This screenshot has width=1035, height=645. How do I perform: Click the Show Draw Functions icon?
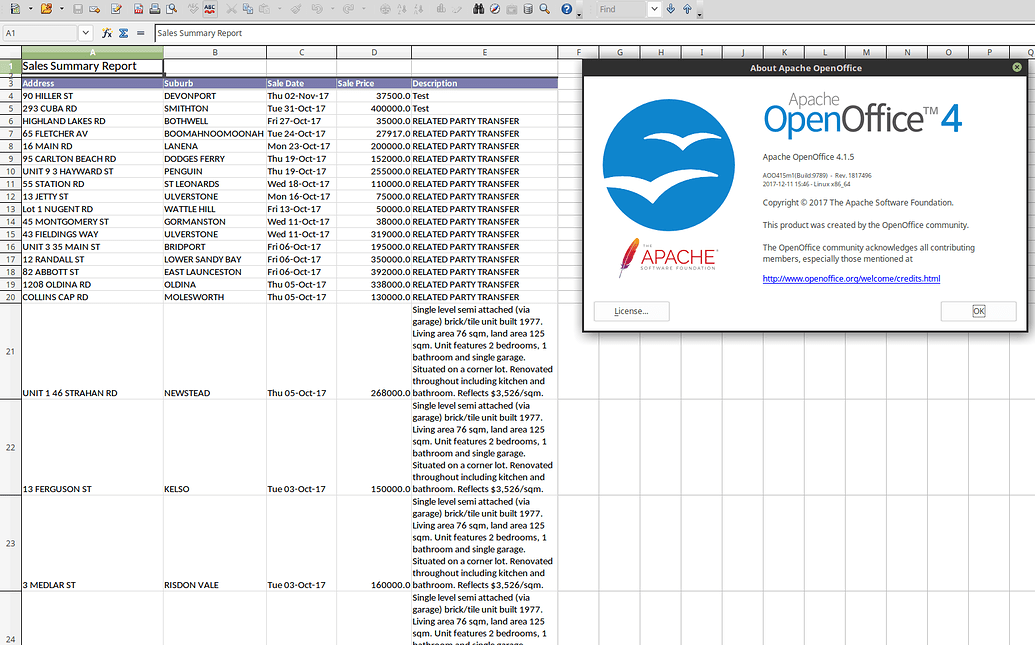[x=457, y=9]
